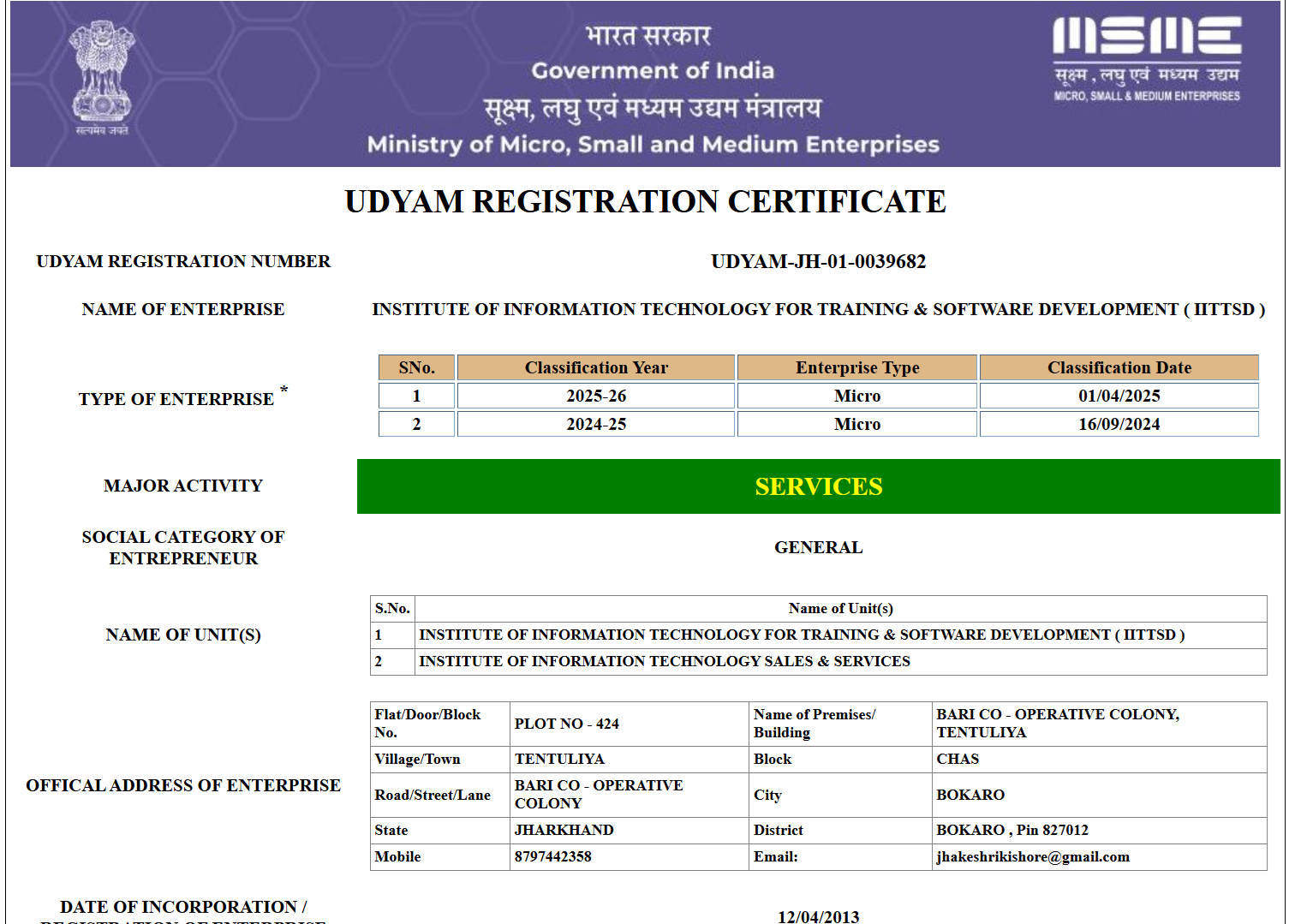The image size is (1289, 924).
Task: Click the BOKARO, Pin 827012 district cell
Action: (x=1012, y=831)
